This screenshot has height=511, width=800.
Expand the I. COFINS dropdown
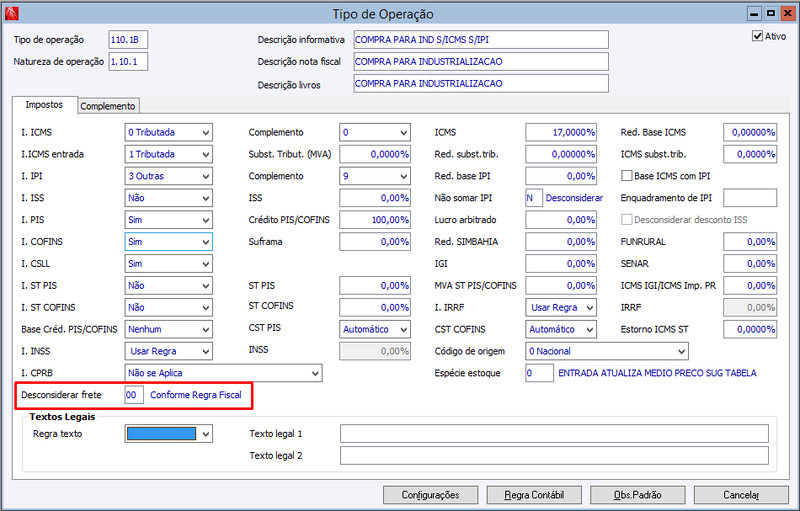coord(168,242)
